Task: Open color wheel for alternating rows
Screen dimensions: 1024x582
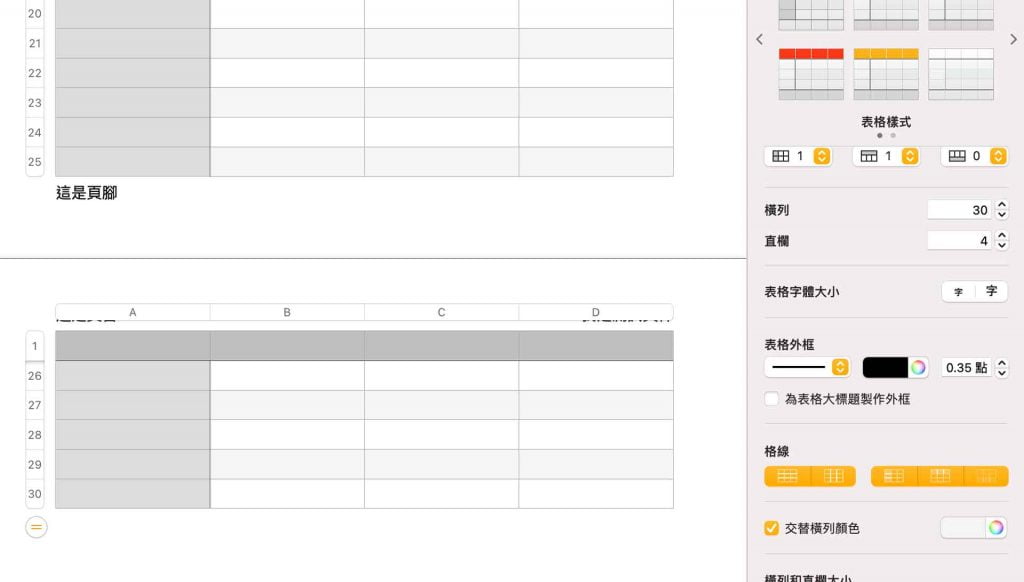Action: [x=996, y=528]
